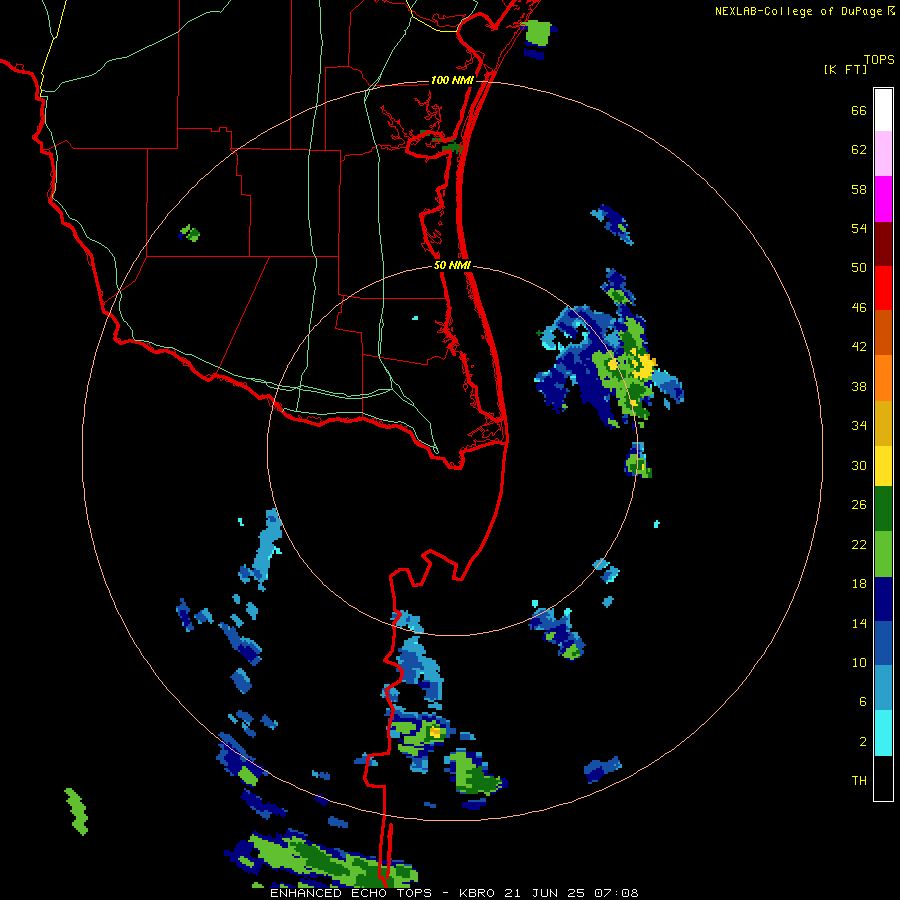
Task: Click the NEXLAB-College of DuPage credit text
Action: click(x=798, y=11)
